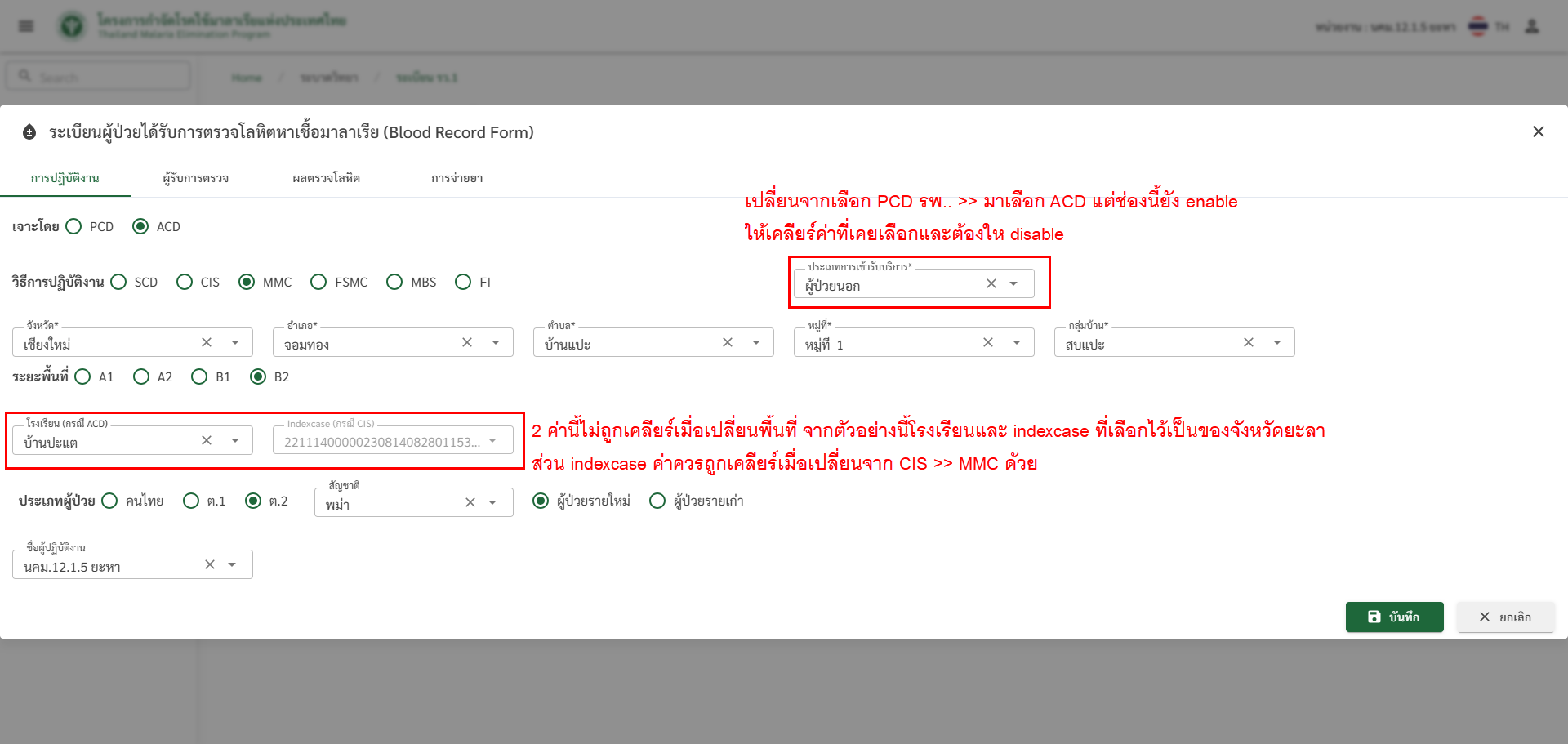Close the Blood Record Form dialog
The width and height of the screenshot is (1568, 744).
click(x=1538, y=131)
